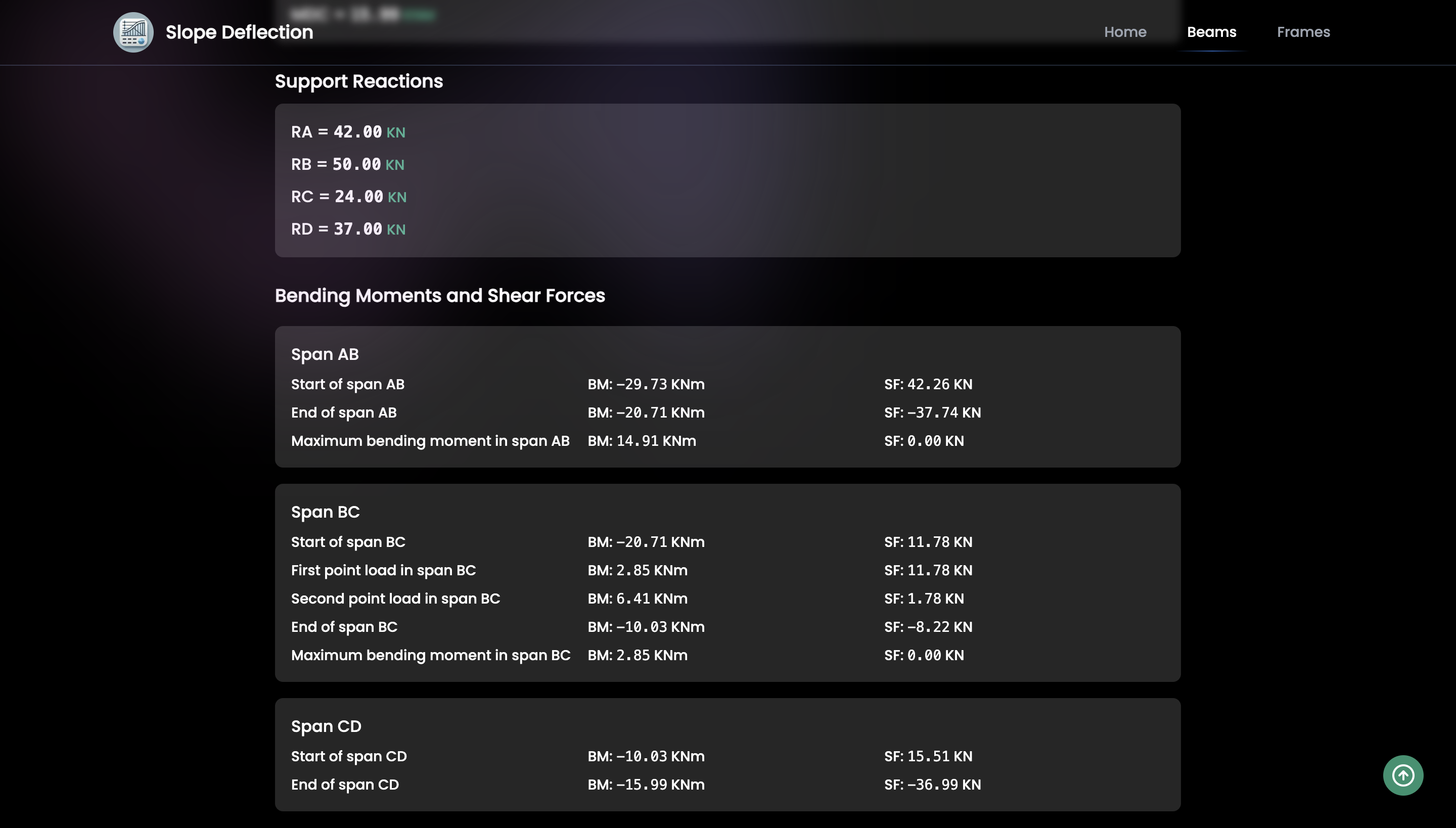Click BM: -29.73 KNm at span AB start
Screen dimensions: 1456x828
pyautogui.click(x=646, y=384)
